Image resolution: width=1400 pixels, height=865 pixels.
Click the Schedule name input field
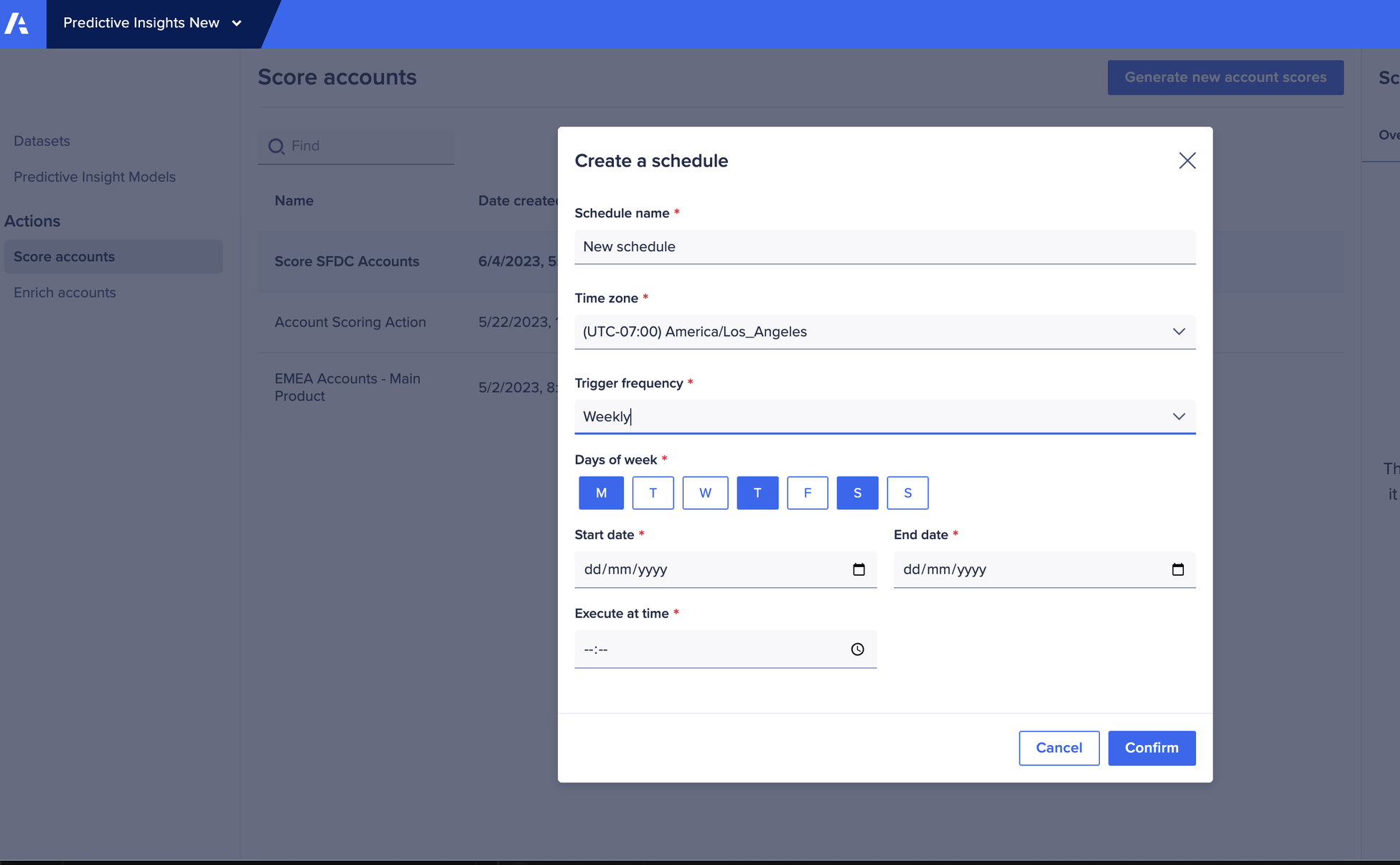[x=885, y=247]
